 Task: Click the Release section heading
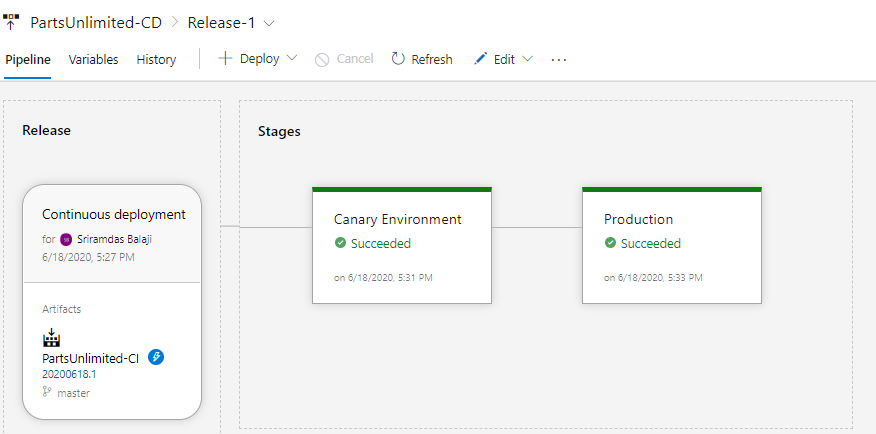[46, 130]
